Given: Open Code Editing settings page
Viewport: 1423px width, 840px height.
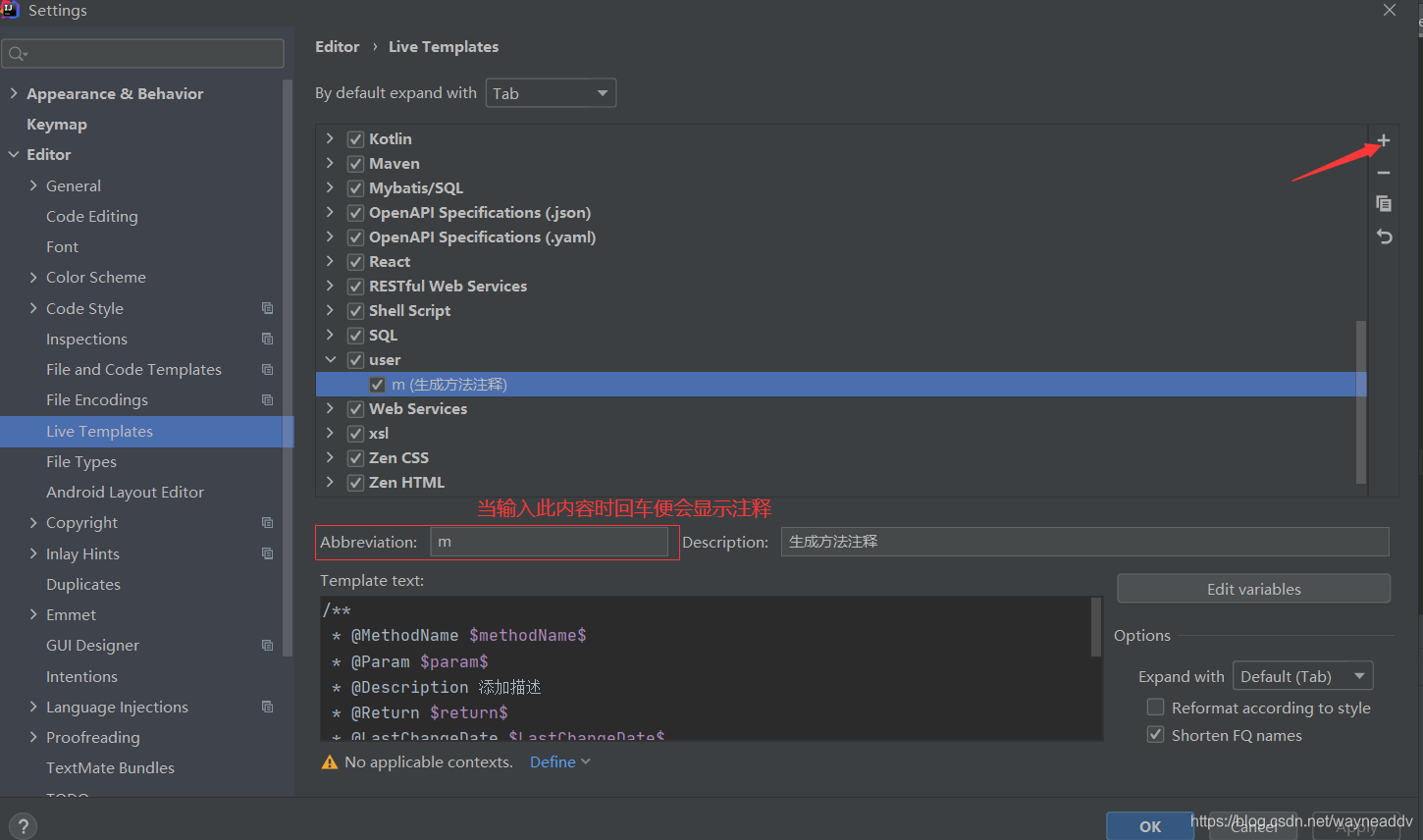Looking at the screenshot, I should [x=92, y=216].
